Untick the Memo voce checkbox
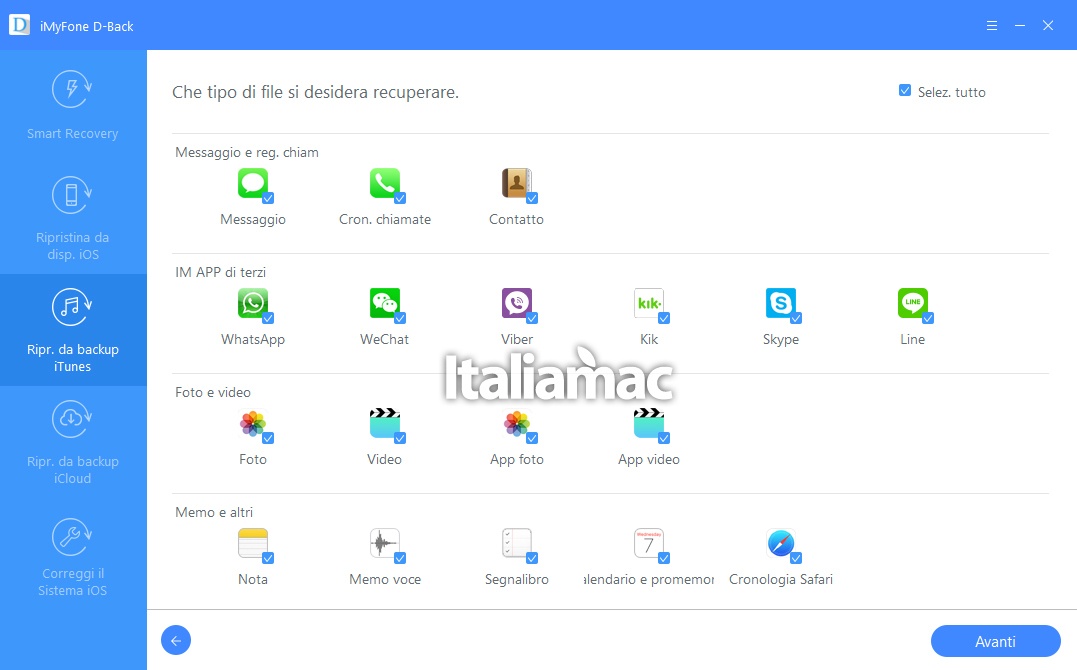Screen dimensions: 1077x670 click(400, 558)
